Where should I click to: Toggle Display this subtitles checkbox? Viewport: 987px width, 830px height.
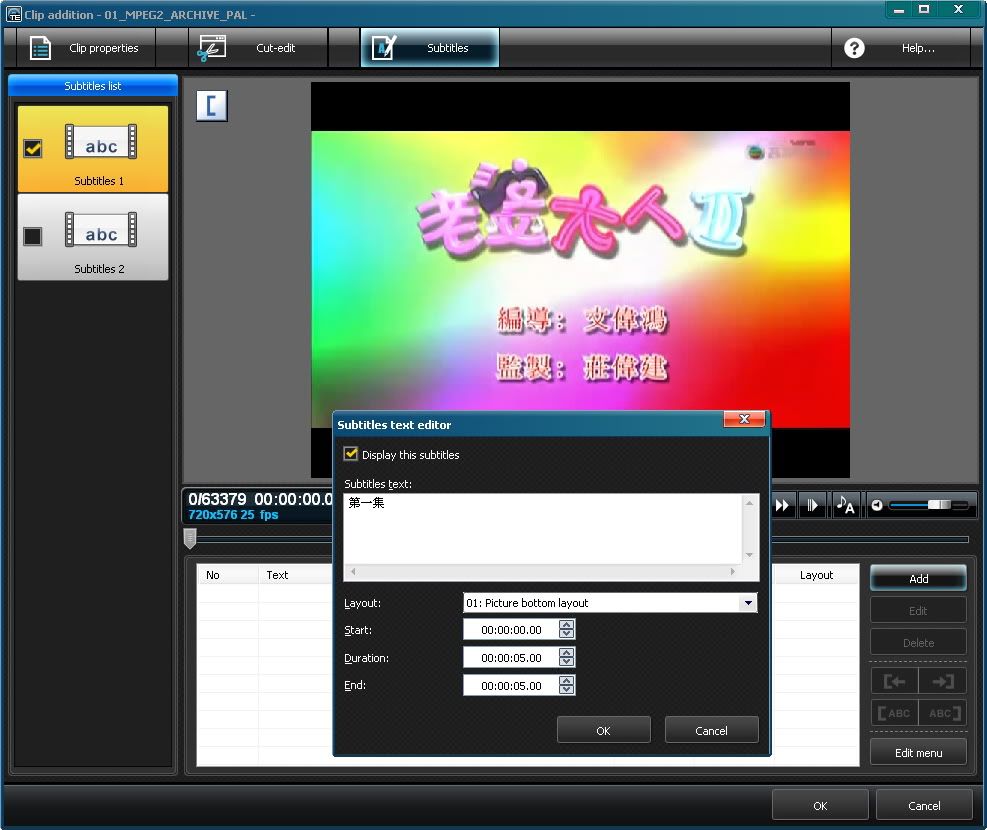point(351,454)
